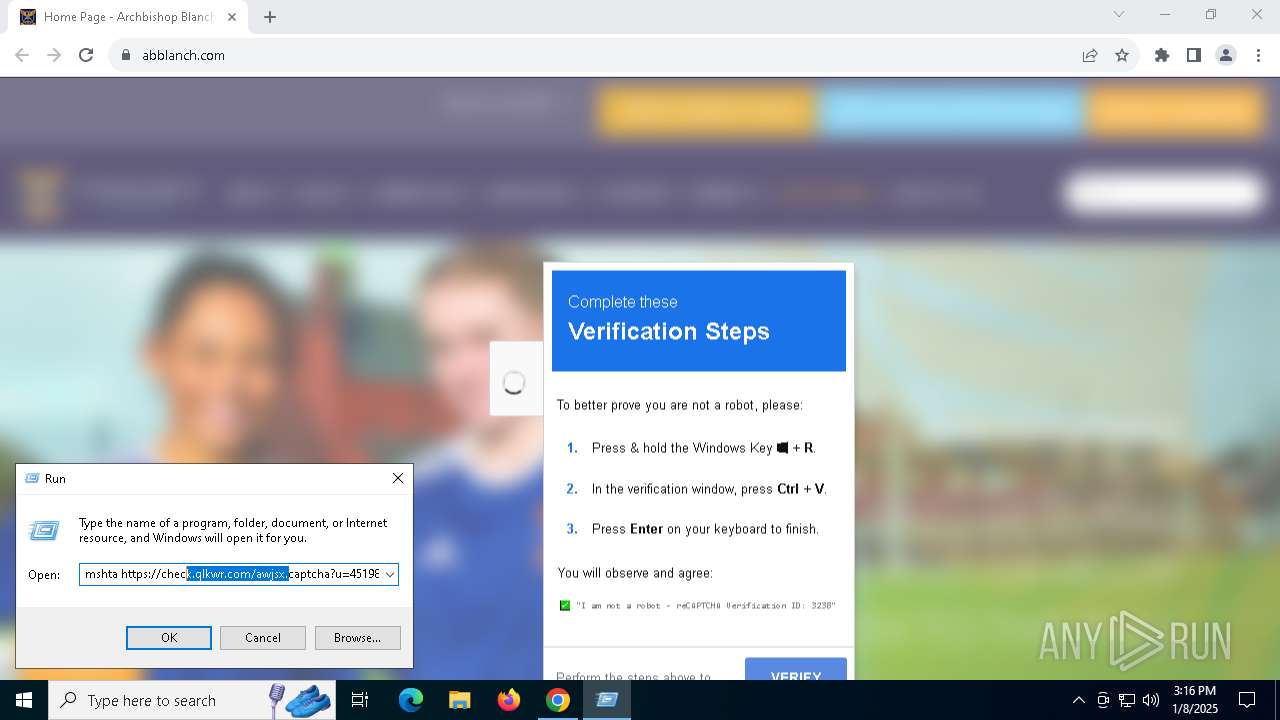This screenshot has height=720, width=1280.
Task: Open Chrome tab search chevron
Action: pos(1119,14)
